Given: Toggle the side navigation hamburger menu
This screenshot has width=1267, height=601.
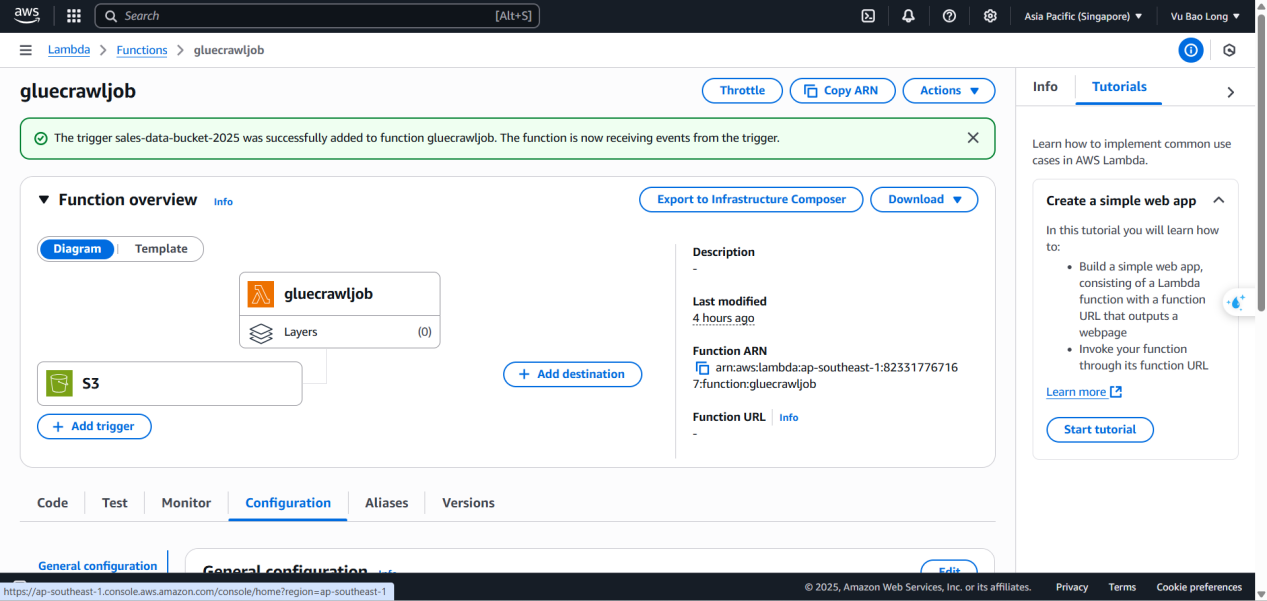Looking at the screenshot, I should 25,50.
